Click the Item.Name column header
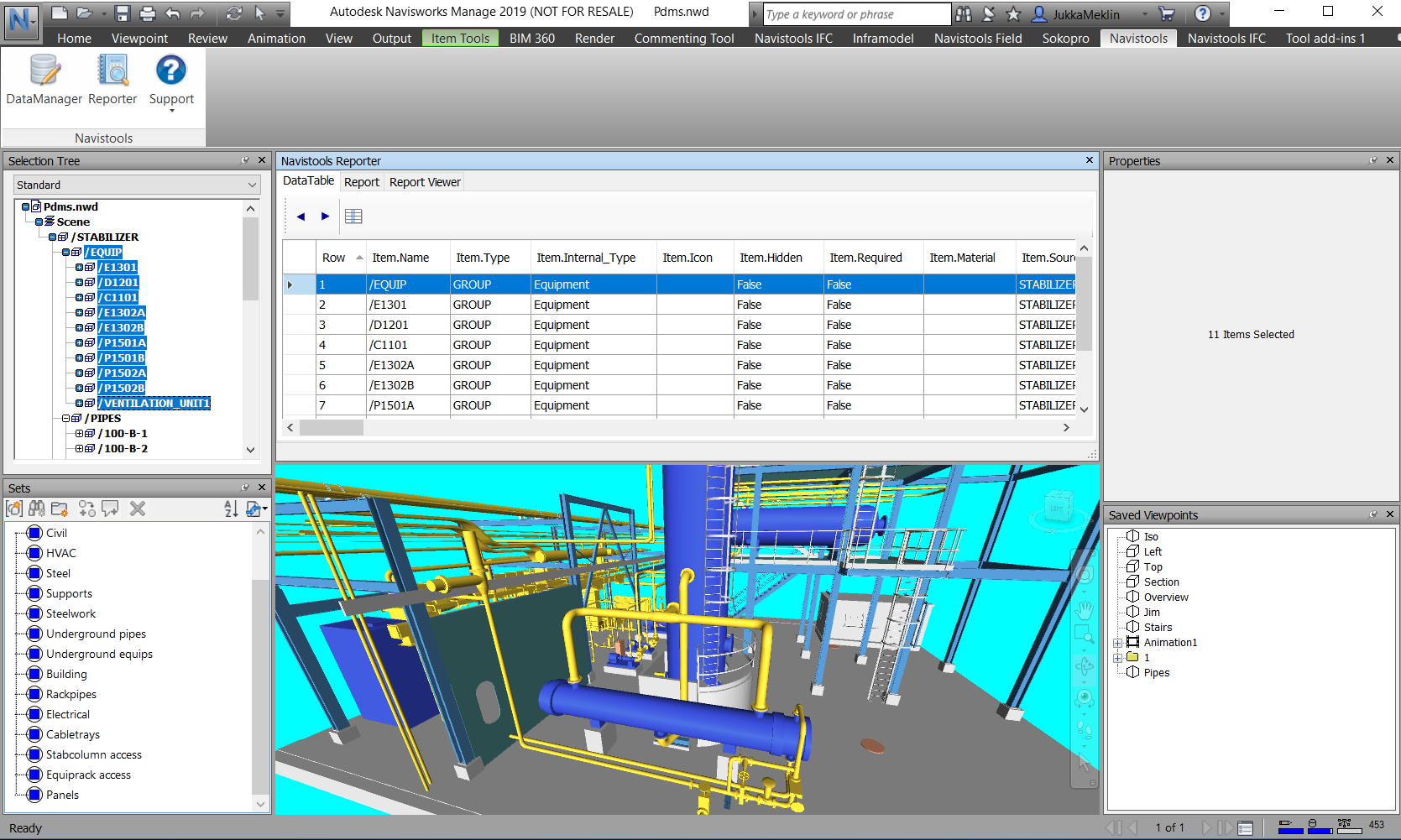Screen dimensions: 1401x840 pos(400,258)
